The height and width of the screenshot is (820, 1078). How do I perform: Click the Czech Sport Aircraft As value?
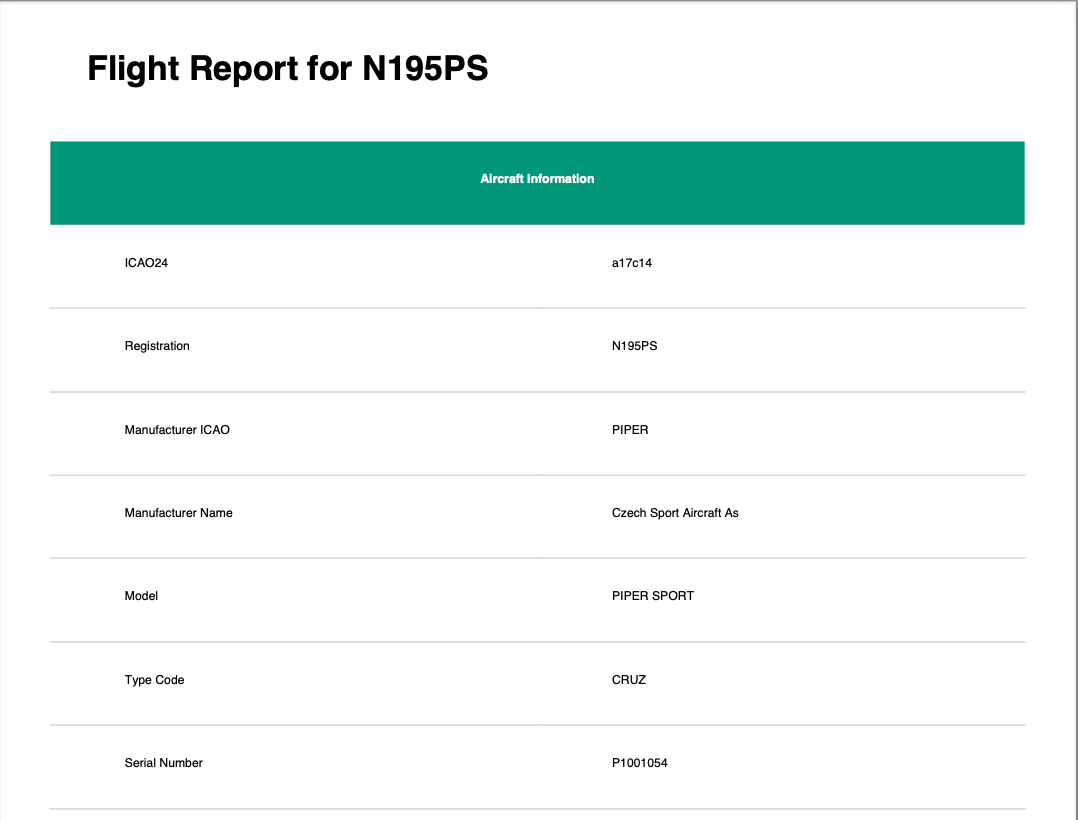tap(675, 513)
